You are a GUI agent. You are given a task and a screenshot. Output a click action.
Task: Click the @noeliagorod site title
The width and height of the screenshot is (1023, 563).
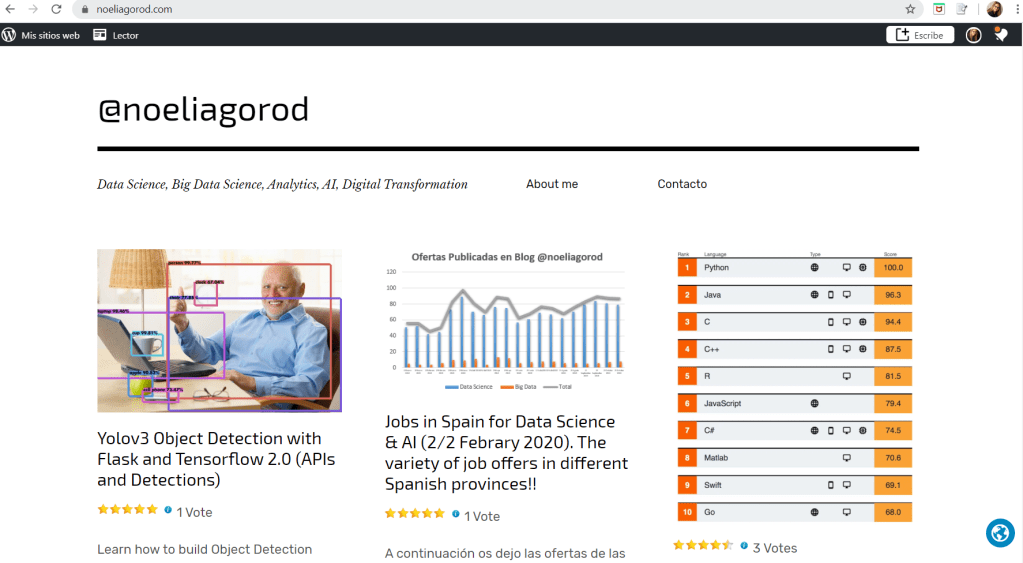click(x=203, y=109)
